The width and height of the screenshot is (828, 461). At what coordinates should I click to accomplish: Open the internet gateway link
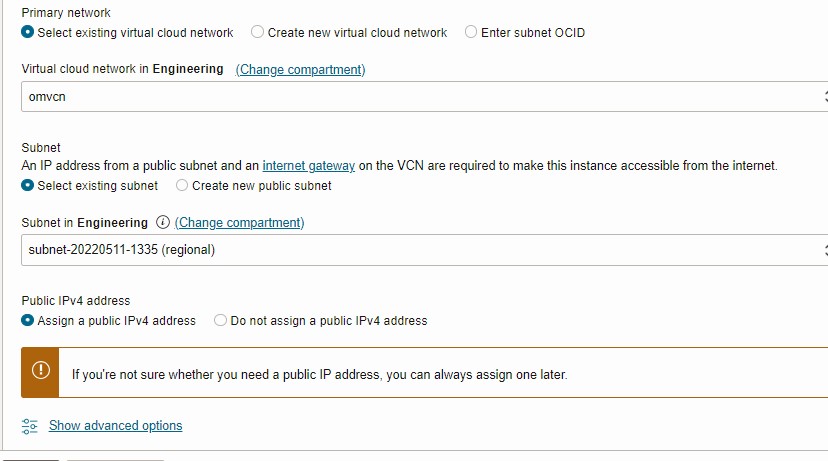click(x=308, y=166)
